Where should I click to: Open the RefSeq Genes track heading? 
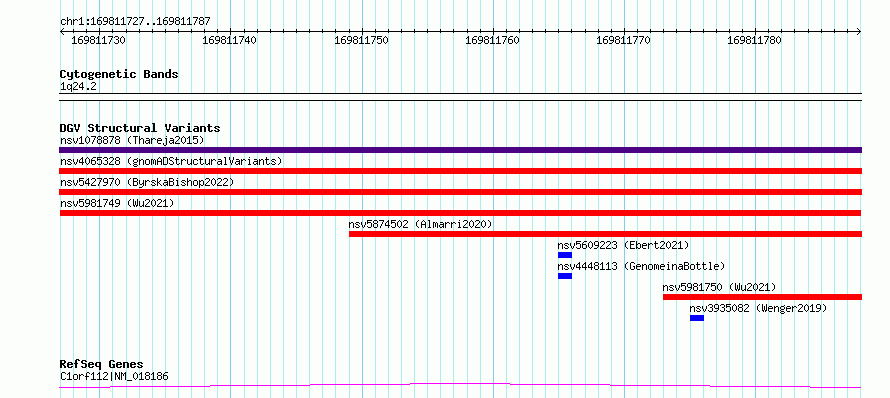(x=101, y=365)
